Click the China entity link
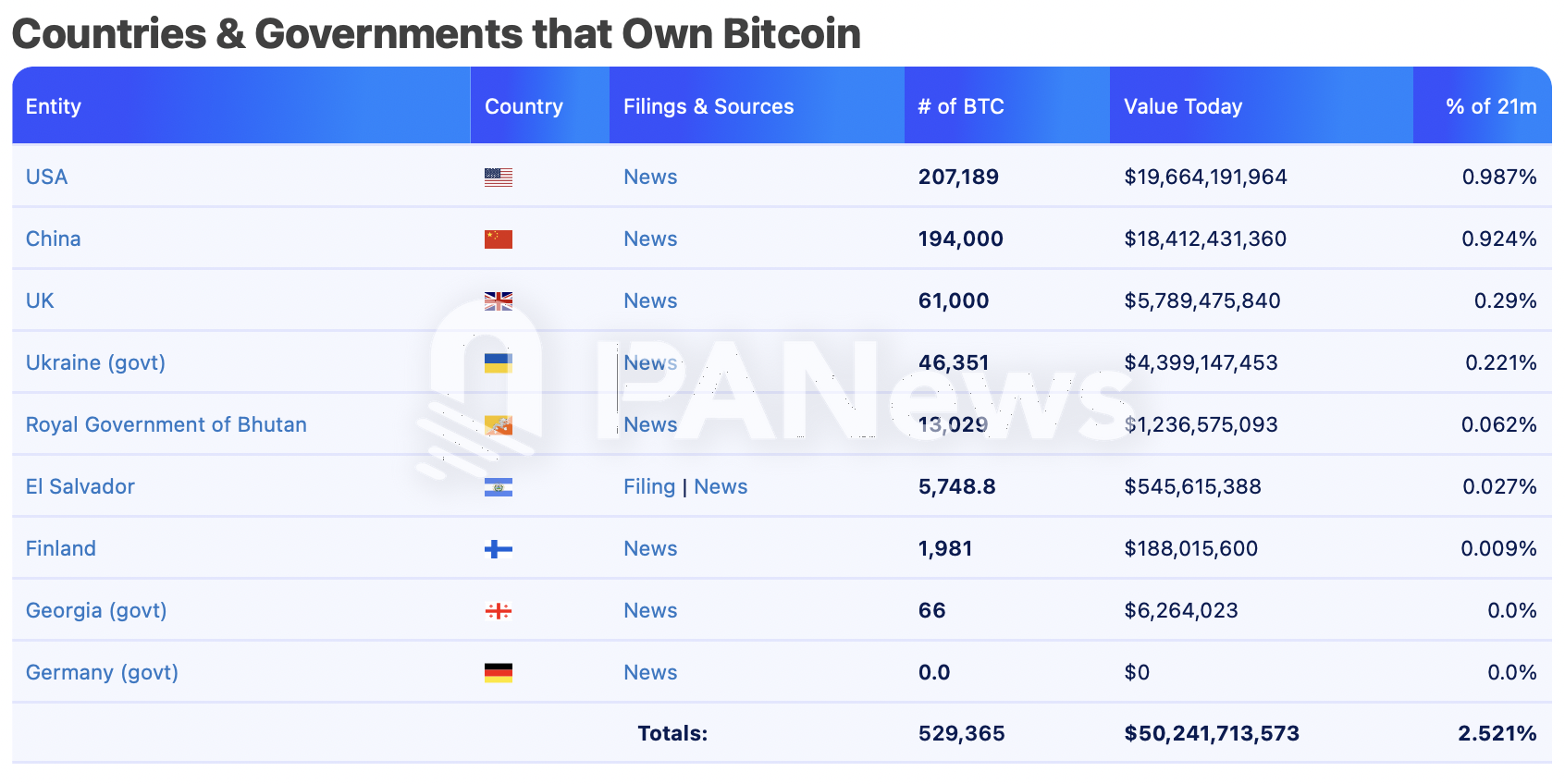This screenshot has height=784, width=1565. pos(53,239)
